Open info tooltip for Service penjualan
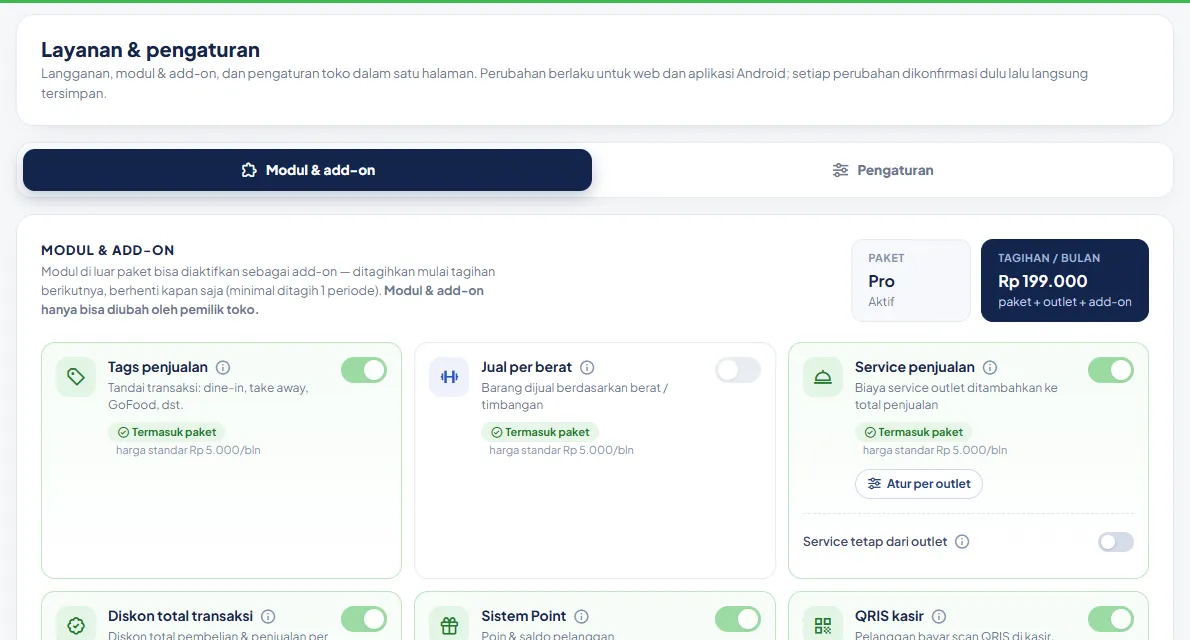Screen dimensions: 1190x640 click(990, 367)
